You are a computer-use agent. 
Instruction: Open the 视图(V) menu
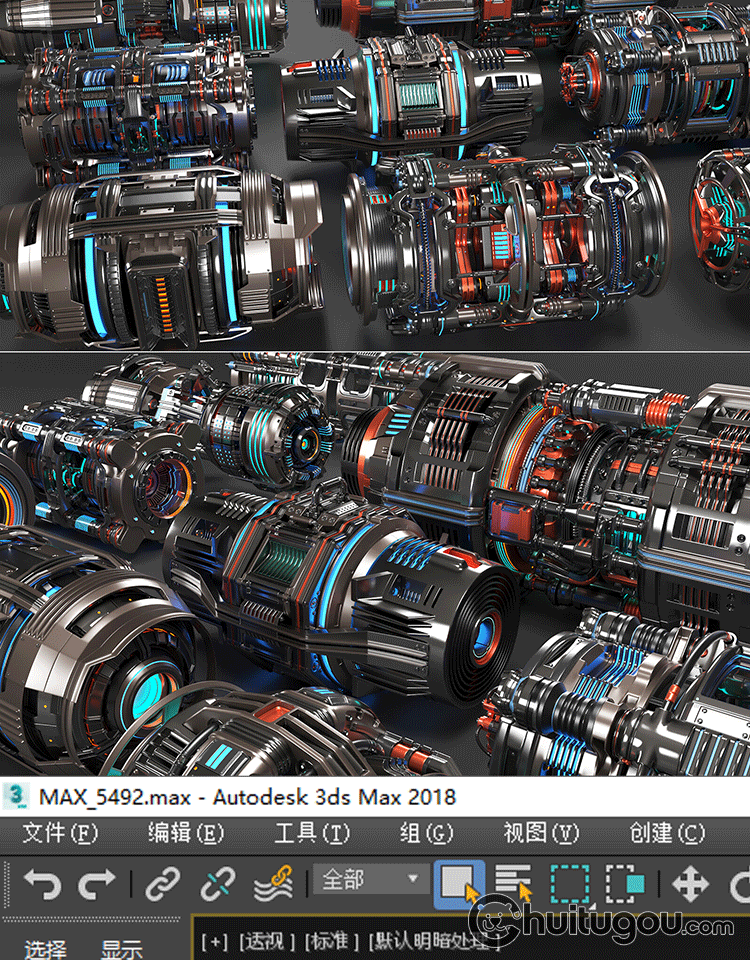541,833
